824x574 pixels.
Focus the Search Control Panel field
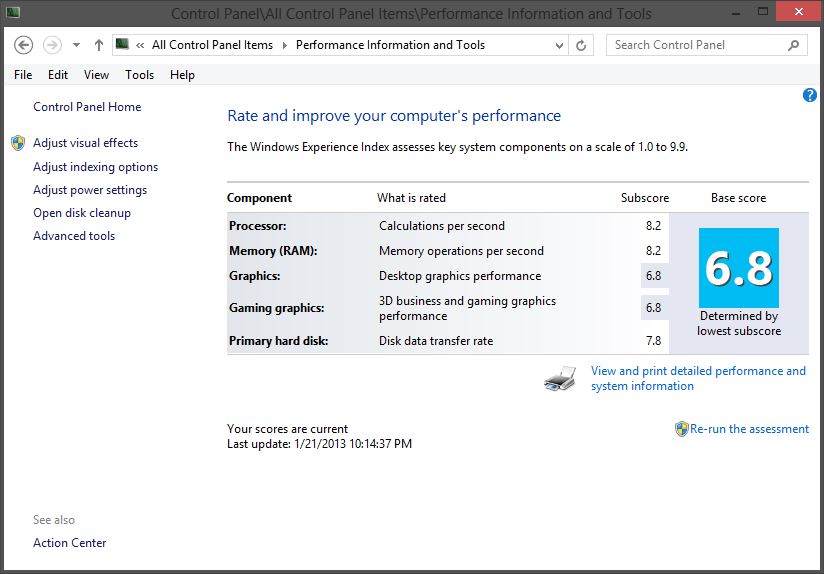click(x=706, y=45)
